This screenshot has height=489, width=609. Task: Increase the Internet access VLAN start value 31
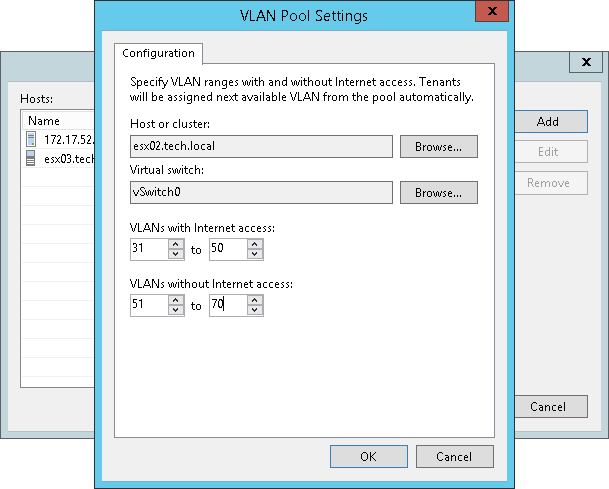(x=176, y=244)
